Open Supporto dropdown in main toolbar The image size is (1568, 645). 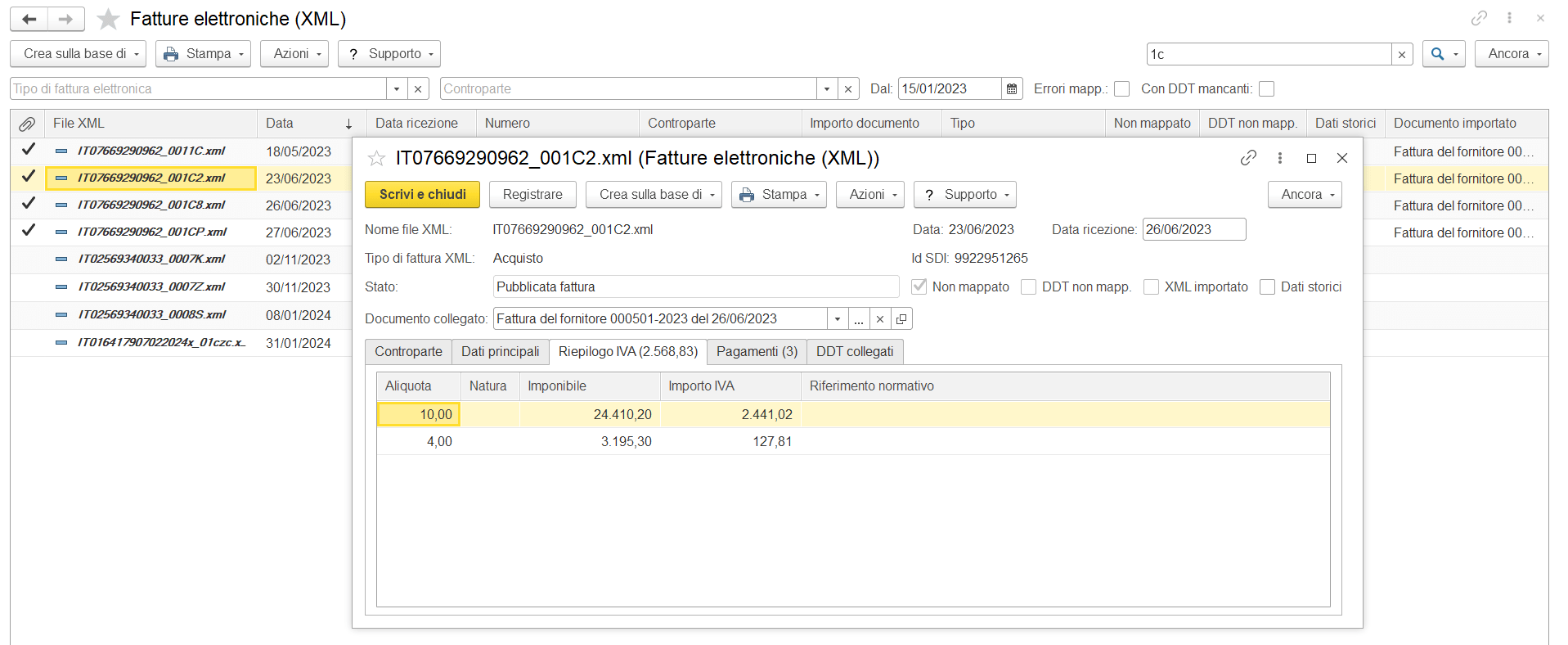pyautogui.click(x=389, y=54)
